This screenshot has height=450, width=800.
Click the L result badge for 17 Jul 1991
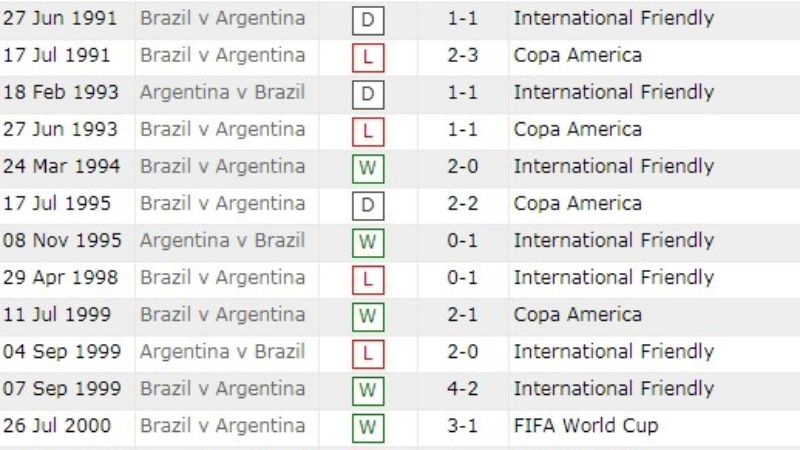(x=368, y=57)
